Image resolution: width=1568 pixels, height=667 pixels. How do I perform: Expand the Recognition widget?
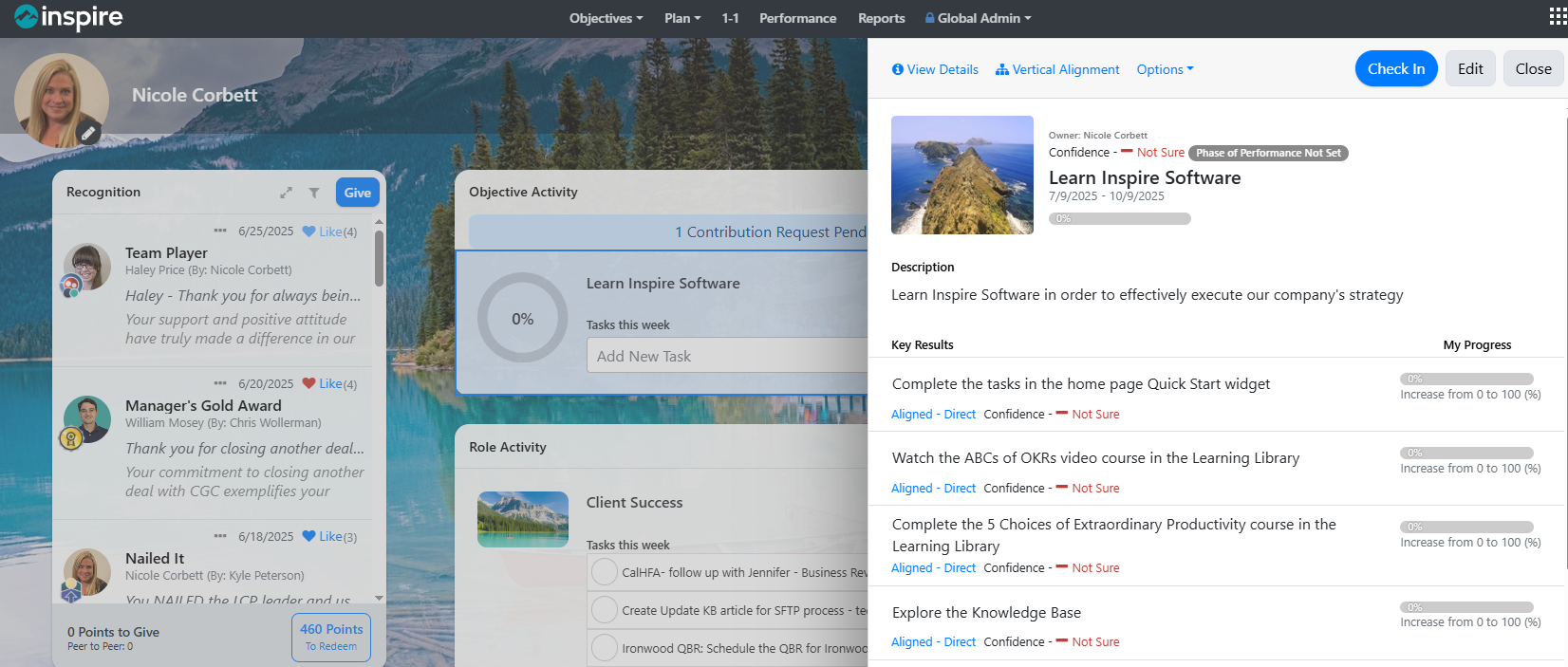point(286,193)
